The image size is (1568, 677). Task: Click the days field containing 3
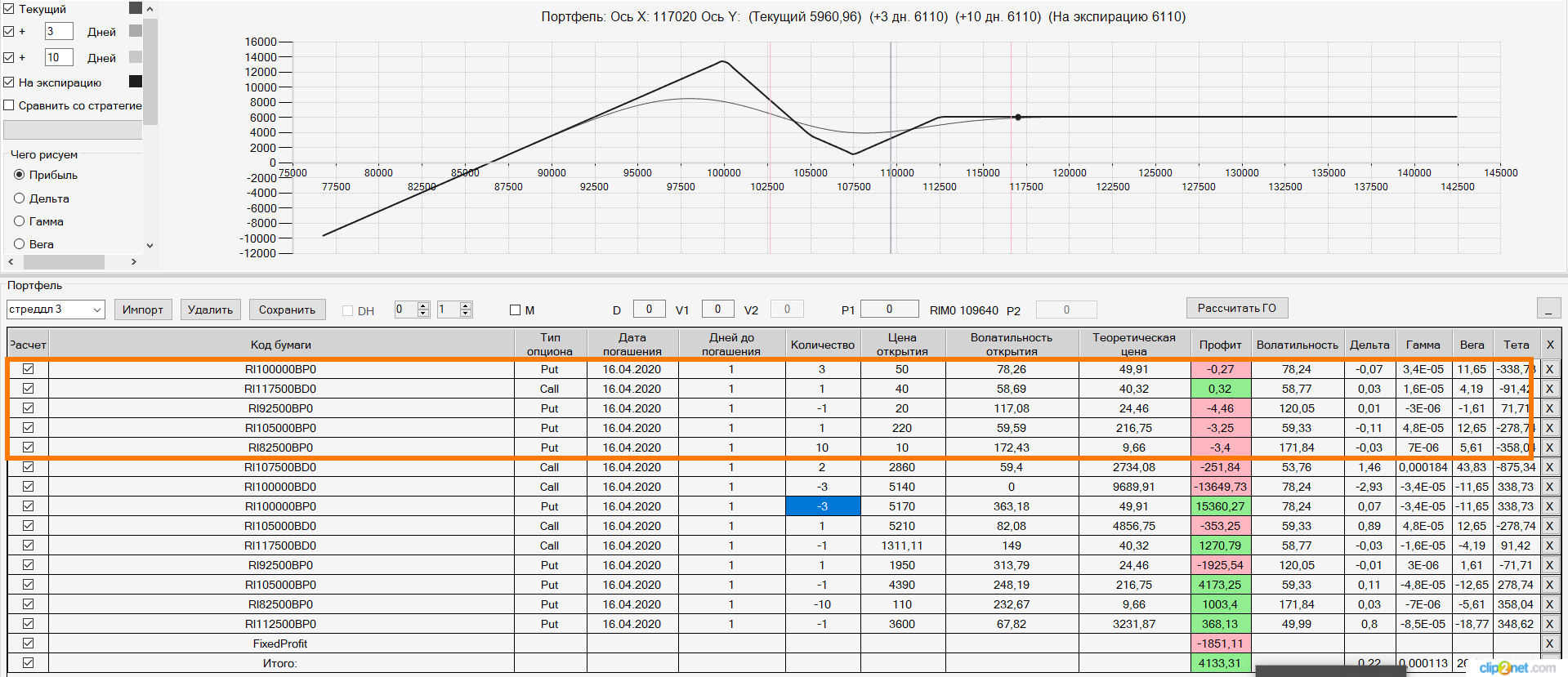(x=59, y=32)
